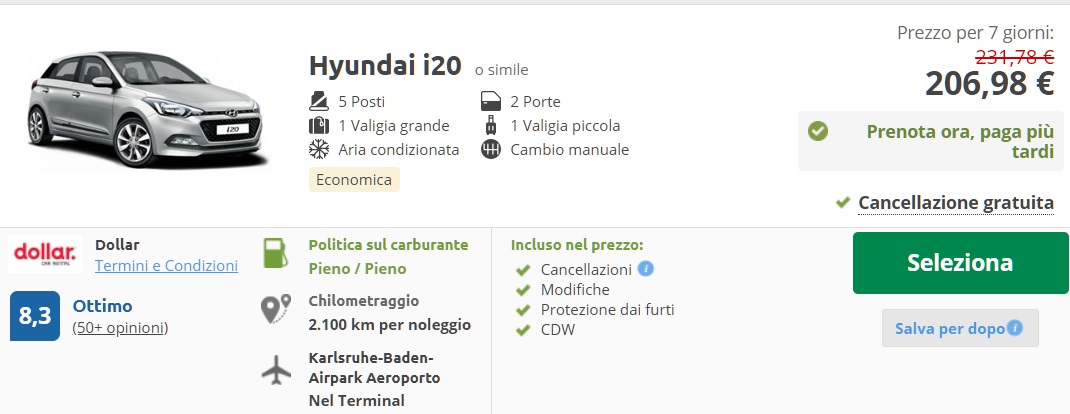Click the 8,3 rating badge
1070x414 pixels.
point(35,316)
